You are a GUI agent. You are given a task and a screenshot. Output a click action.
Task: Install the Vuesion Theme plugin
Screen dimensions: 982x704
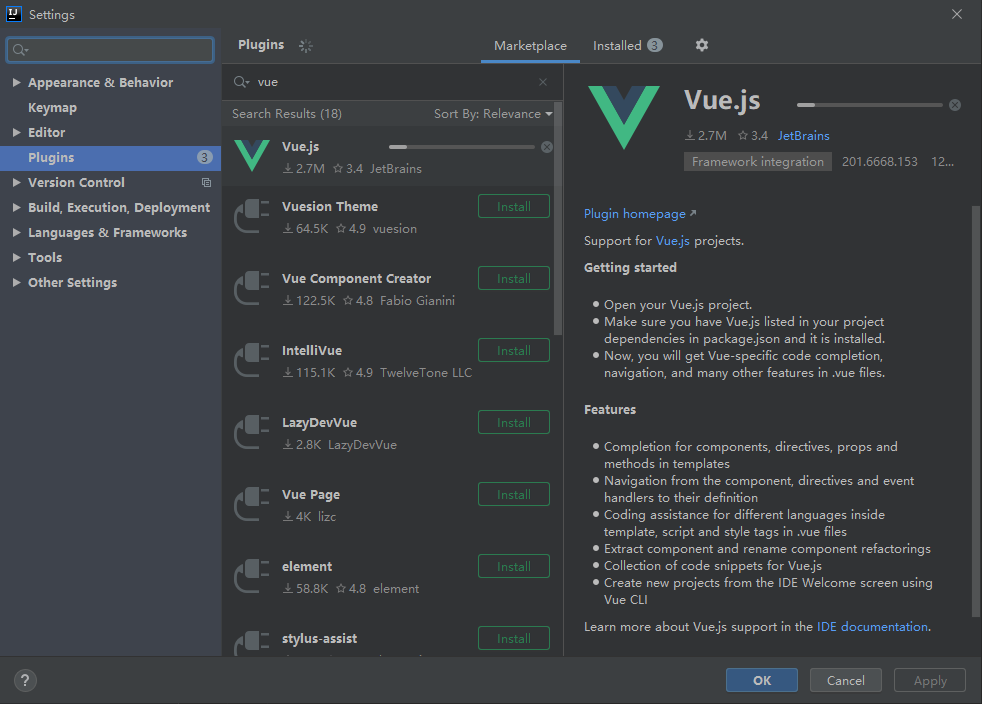(514, 207)
